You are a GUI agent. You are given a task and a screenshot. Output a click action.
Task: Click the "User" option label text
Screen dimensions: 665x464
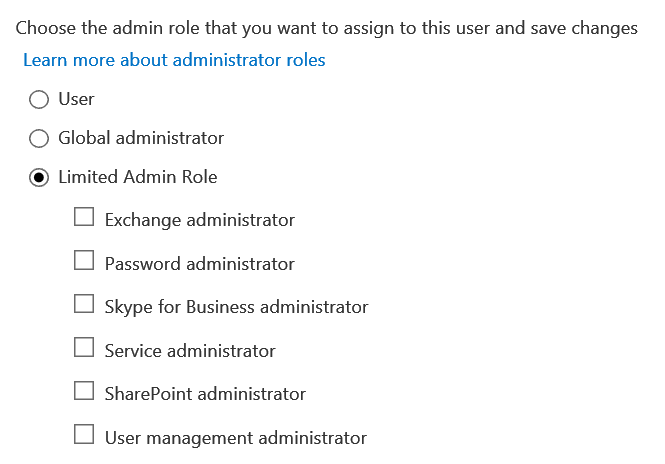click(76, 99)
